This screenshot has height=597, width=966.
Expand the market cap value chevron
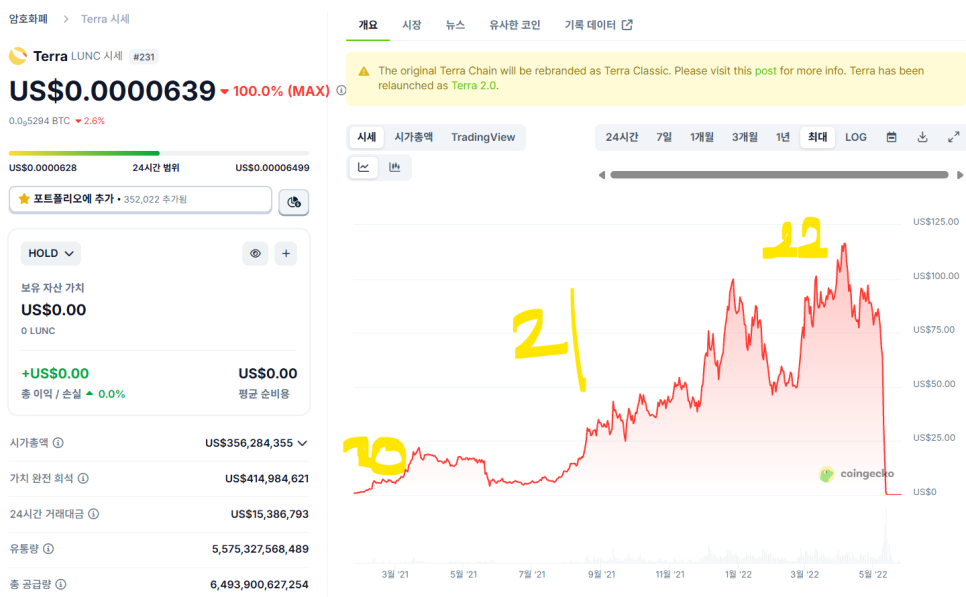coord(302,443)
